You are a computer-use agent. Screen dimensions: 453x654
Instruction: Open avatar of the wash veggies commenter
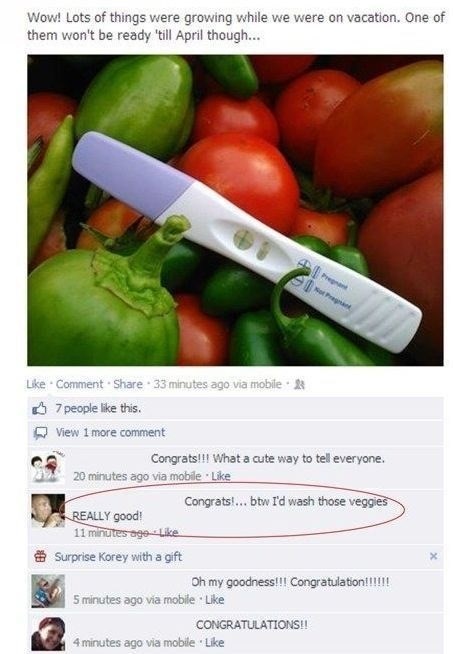pyautogui.click(x=48, y=511)
